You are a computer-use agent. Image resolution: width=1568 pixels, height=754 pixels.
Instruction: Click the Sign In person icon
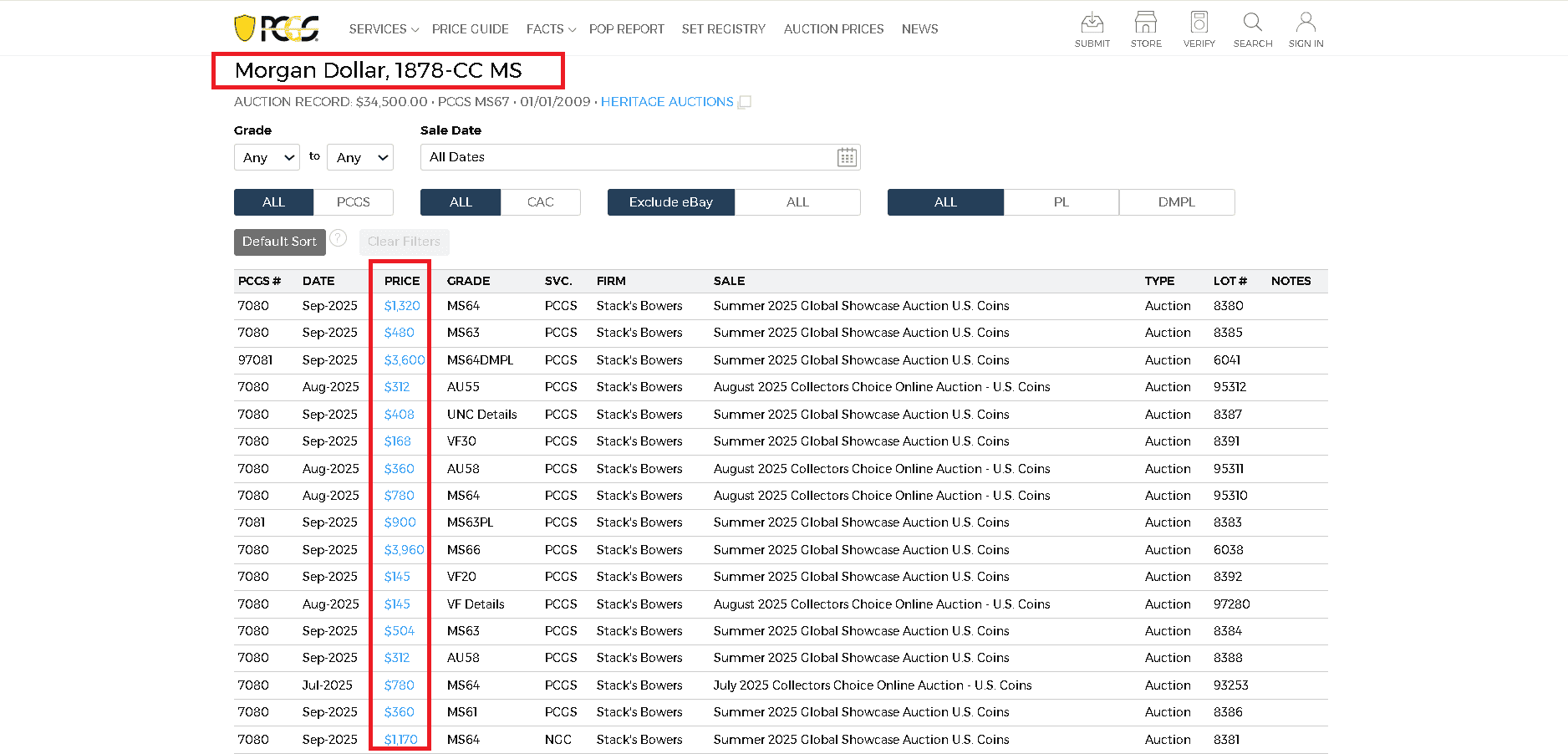click(1306, 23)
